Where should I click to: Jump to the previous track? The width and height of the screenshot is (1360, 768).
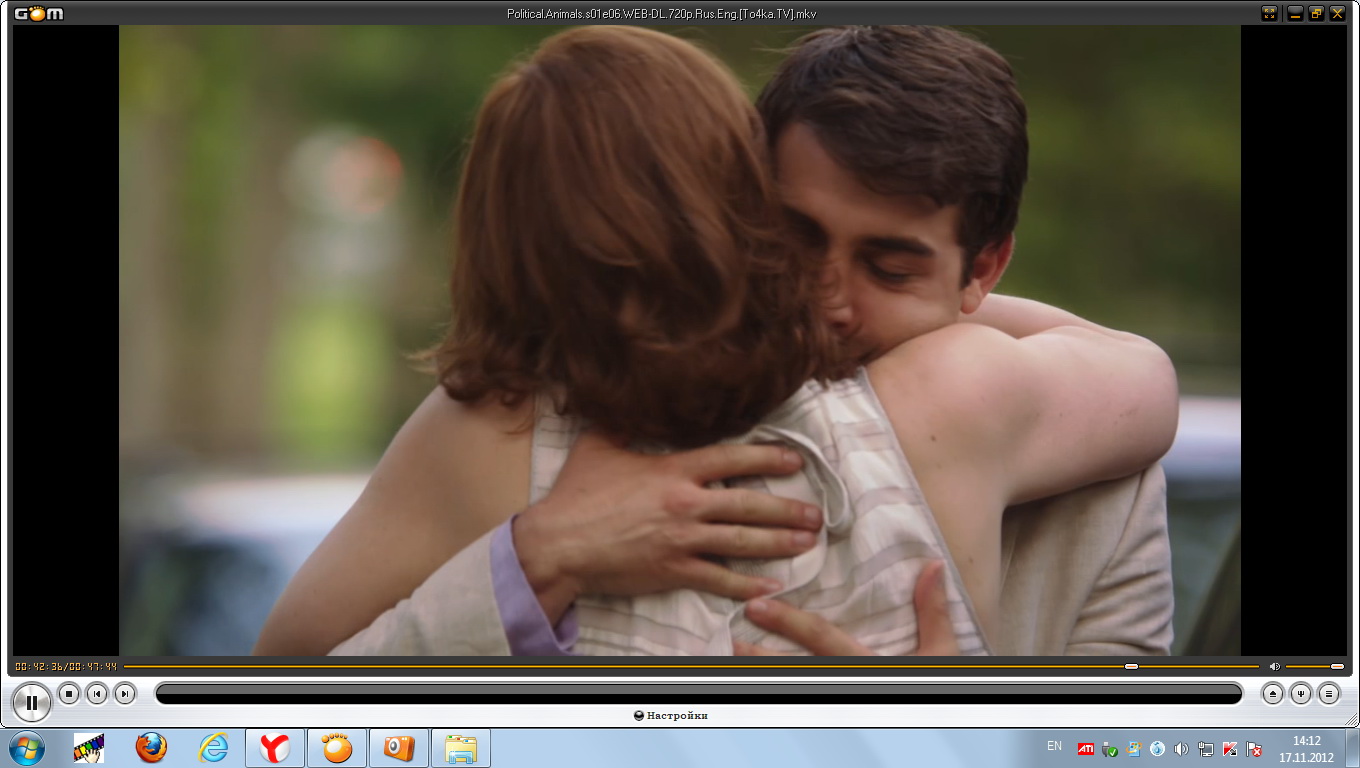click(x=97, y=693)
